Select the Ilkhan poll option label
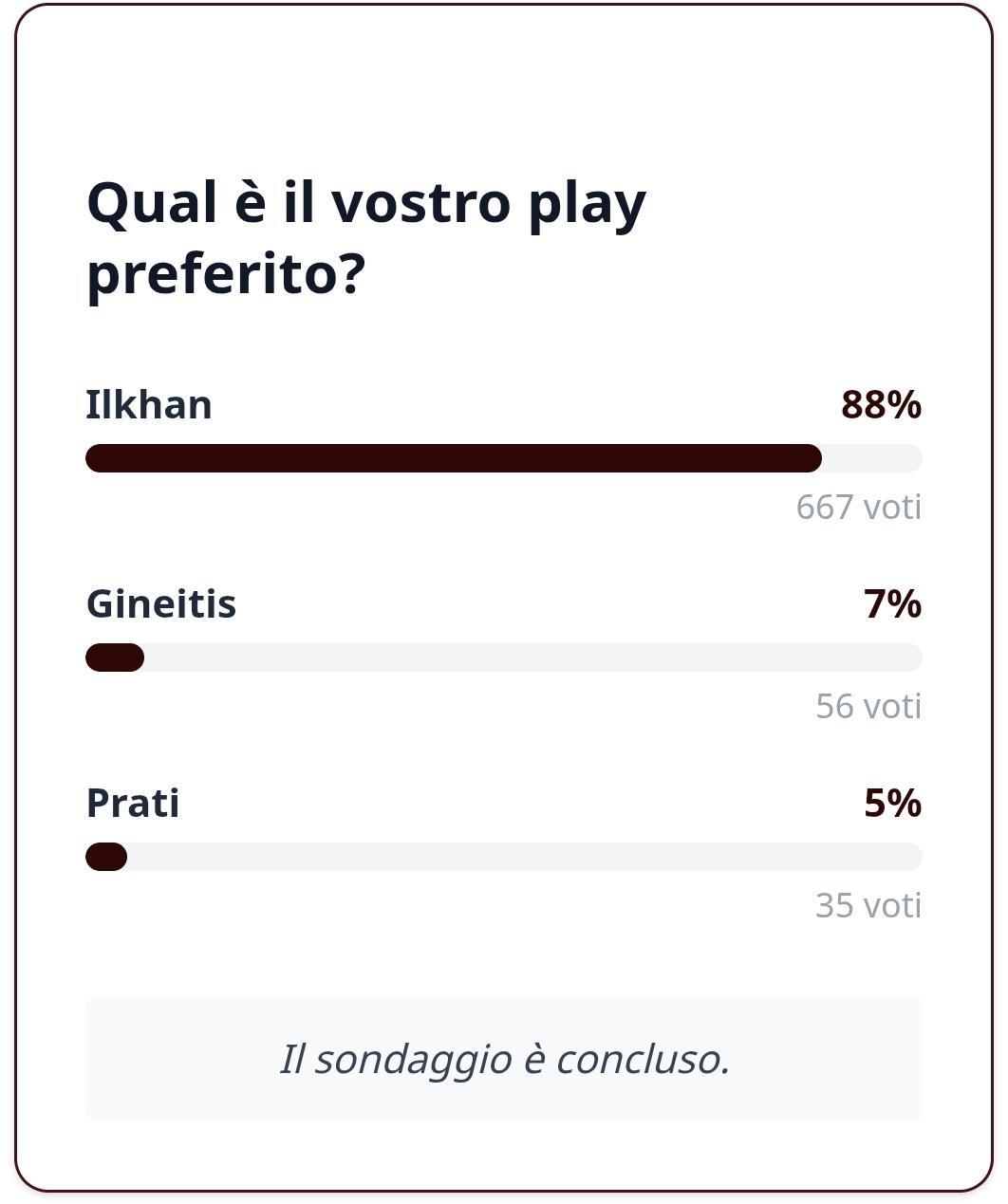 [149, 405]
